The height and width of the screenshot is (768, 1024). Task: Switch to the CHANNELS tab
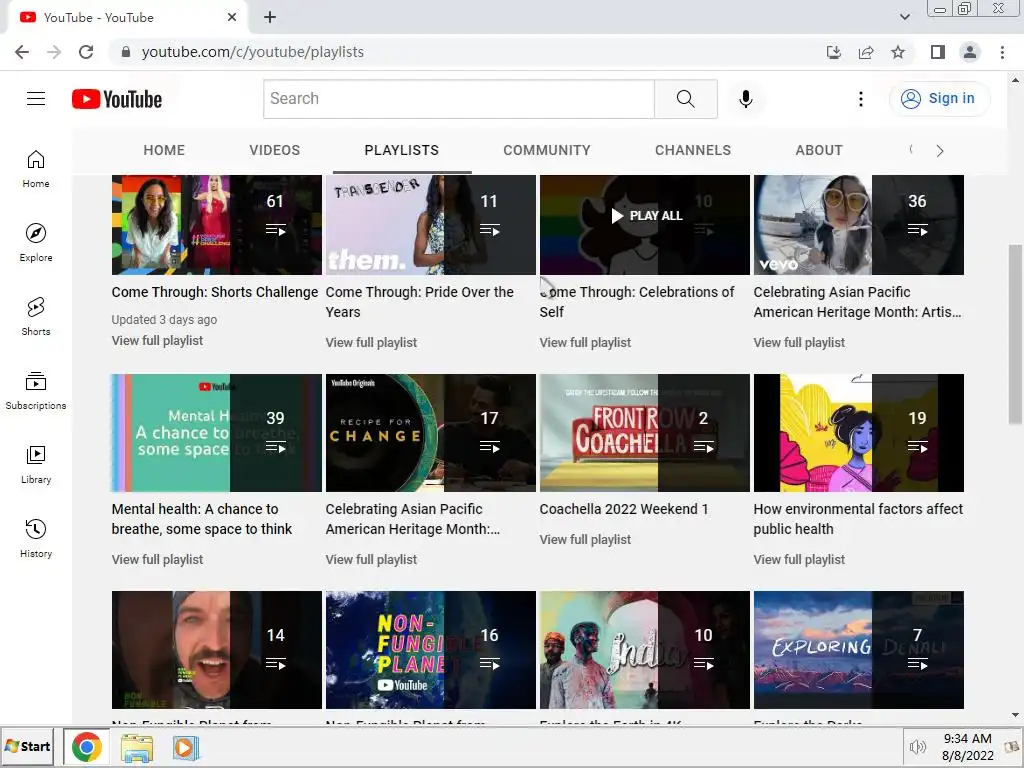693,150
